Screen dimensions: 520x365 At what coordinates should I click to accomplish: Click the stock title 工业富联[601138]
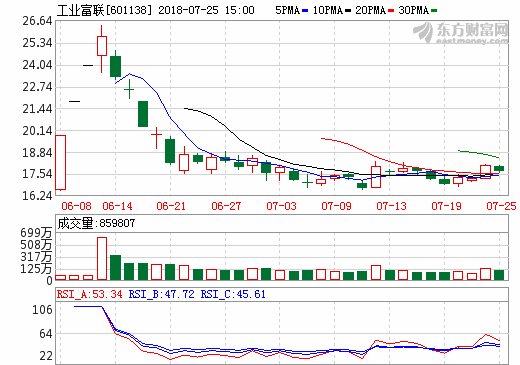coord(104,10)
